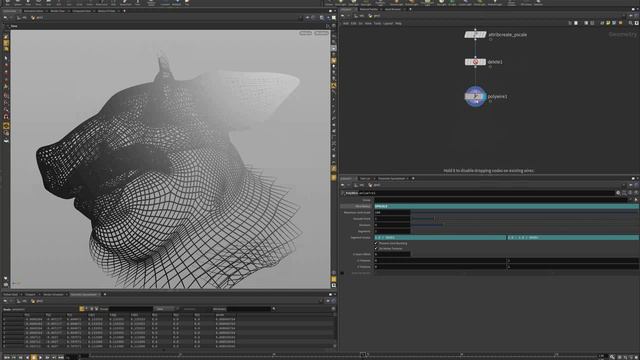This screenshot has height=360, width=640.
Task: Toggle display flag on delete1 node
Action: (x=484, y=62)
